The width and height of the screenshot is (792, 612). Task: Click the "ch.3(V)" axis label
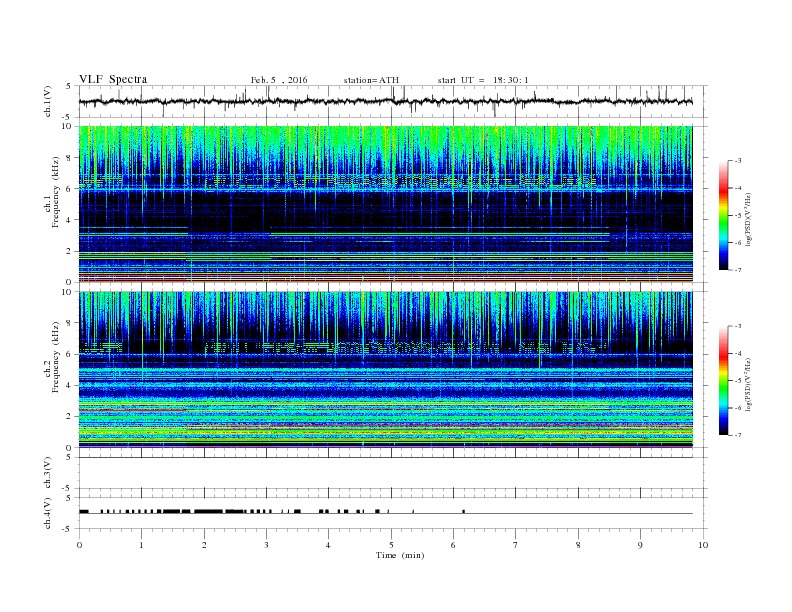[48, 473]
